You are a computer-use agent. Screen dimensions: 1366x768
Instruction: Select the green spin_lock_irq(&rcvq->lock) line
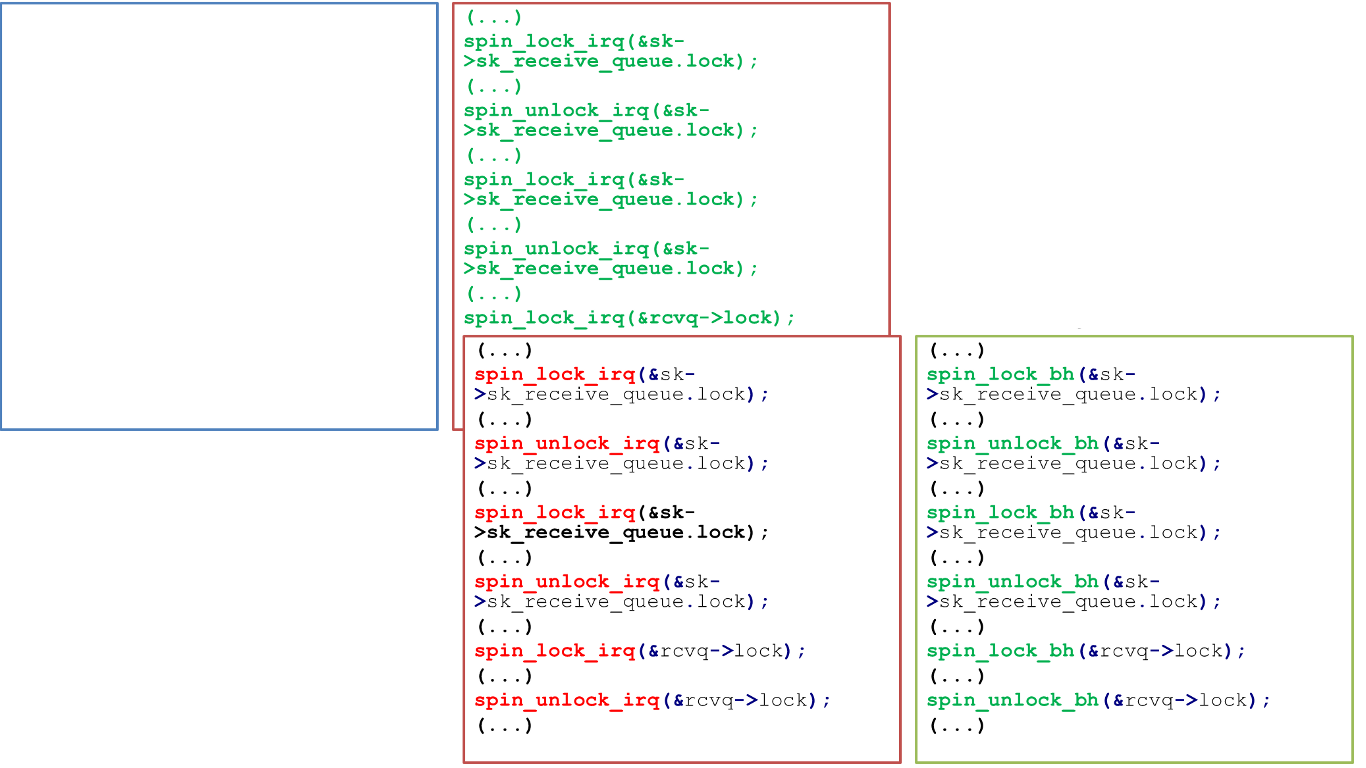tap(629, 318)
